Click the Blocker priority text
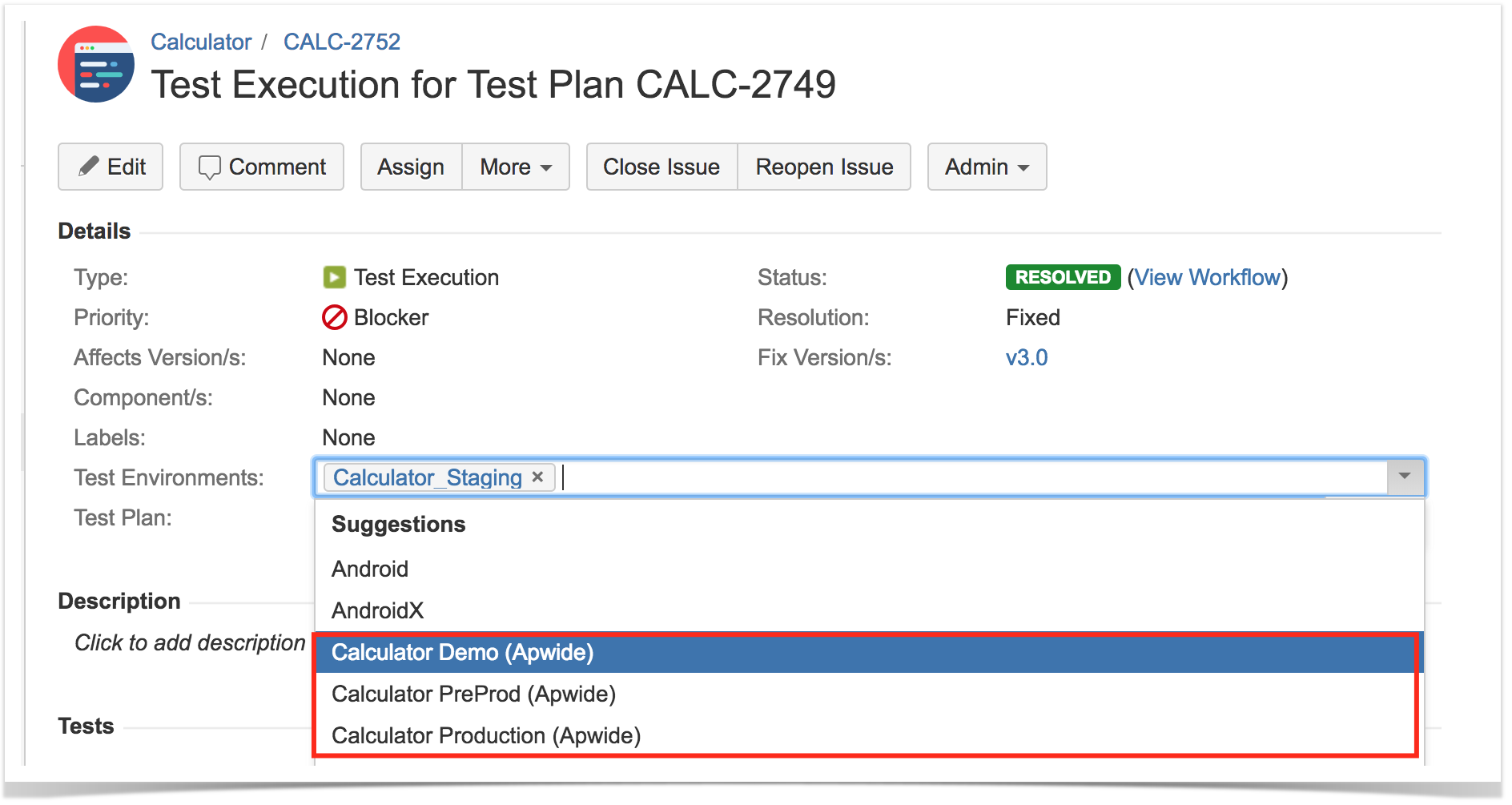This screenshot has height=805, width=1512. pos(392,317)
